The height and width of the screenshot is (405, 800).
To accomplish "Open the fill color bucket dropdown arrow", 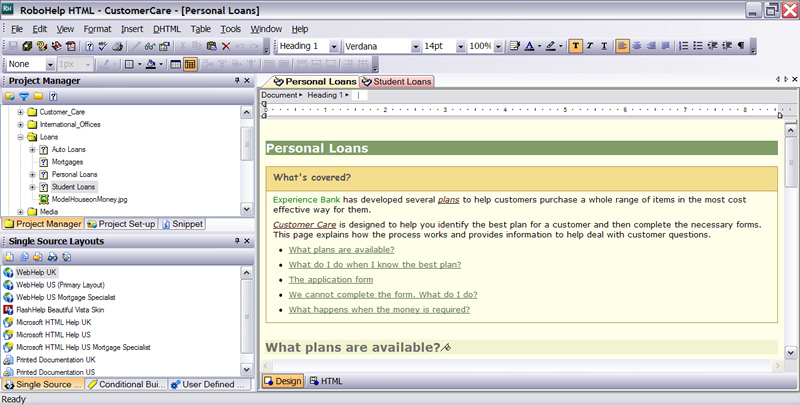I will (161, 64).
